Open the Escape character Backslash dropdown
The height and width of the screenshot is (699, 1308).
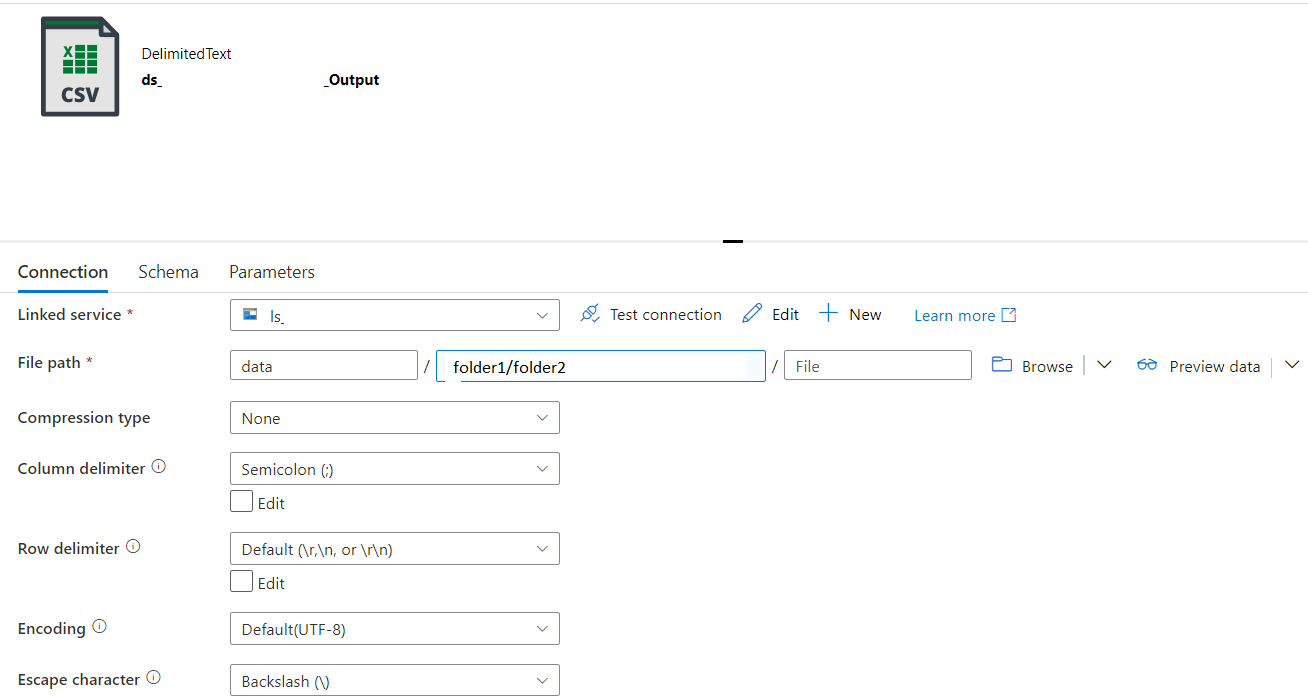coord(395,681)
